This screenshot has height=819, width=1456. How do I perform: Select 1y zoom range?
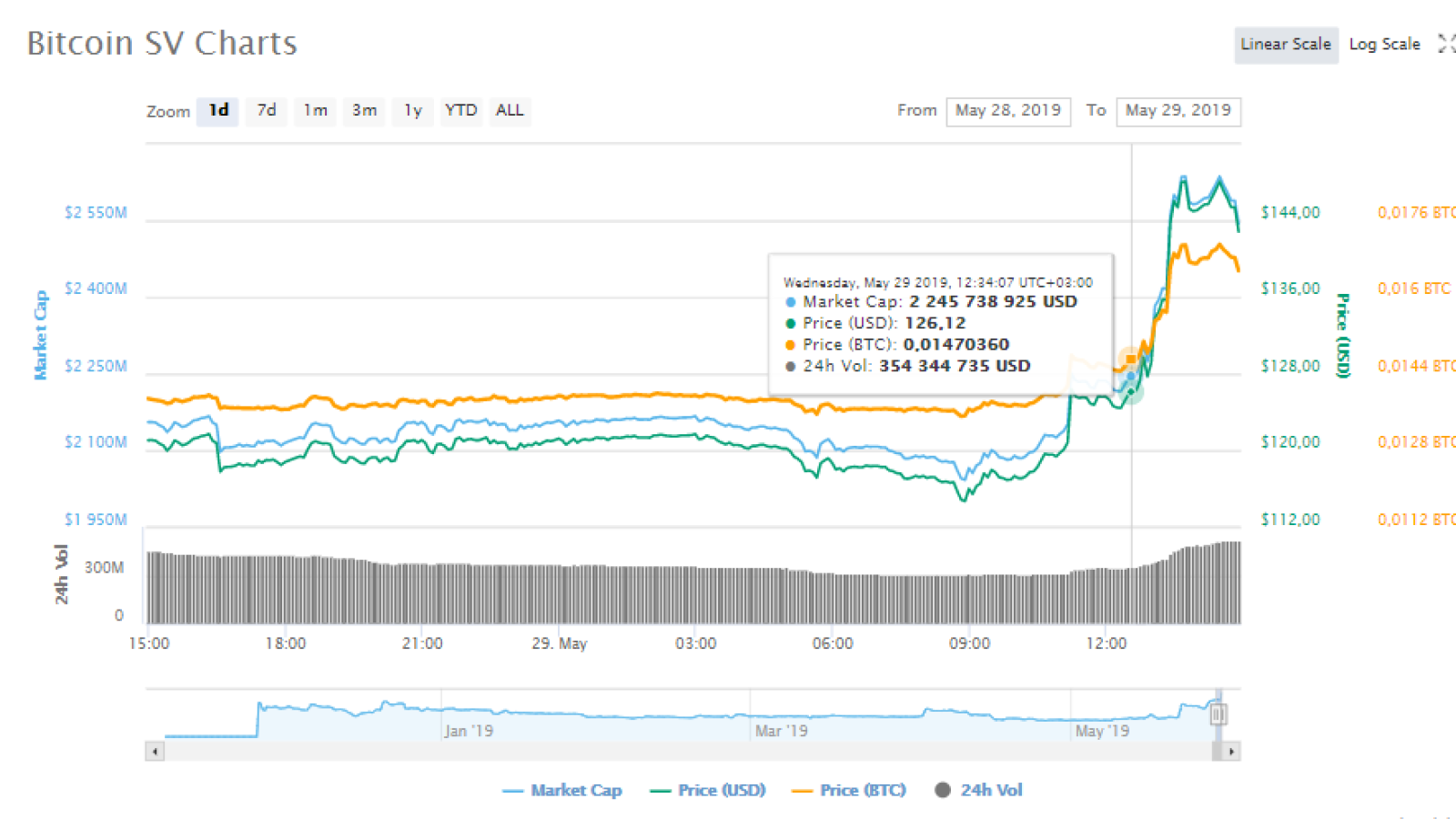pyautogui.click(x=413, y=111)
